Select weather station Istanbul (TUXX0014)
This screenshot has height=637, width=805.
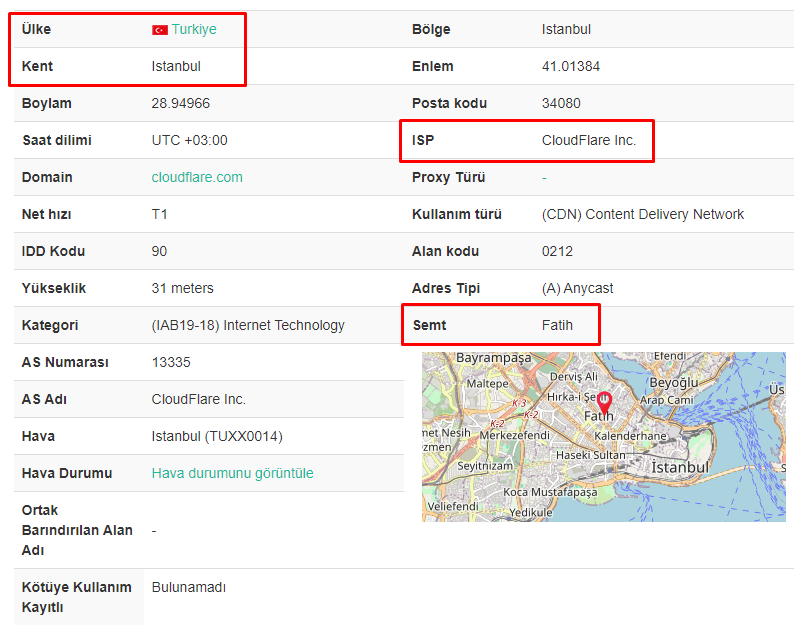point(217,436)
